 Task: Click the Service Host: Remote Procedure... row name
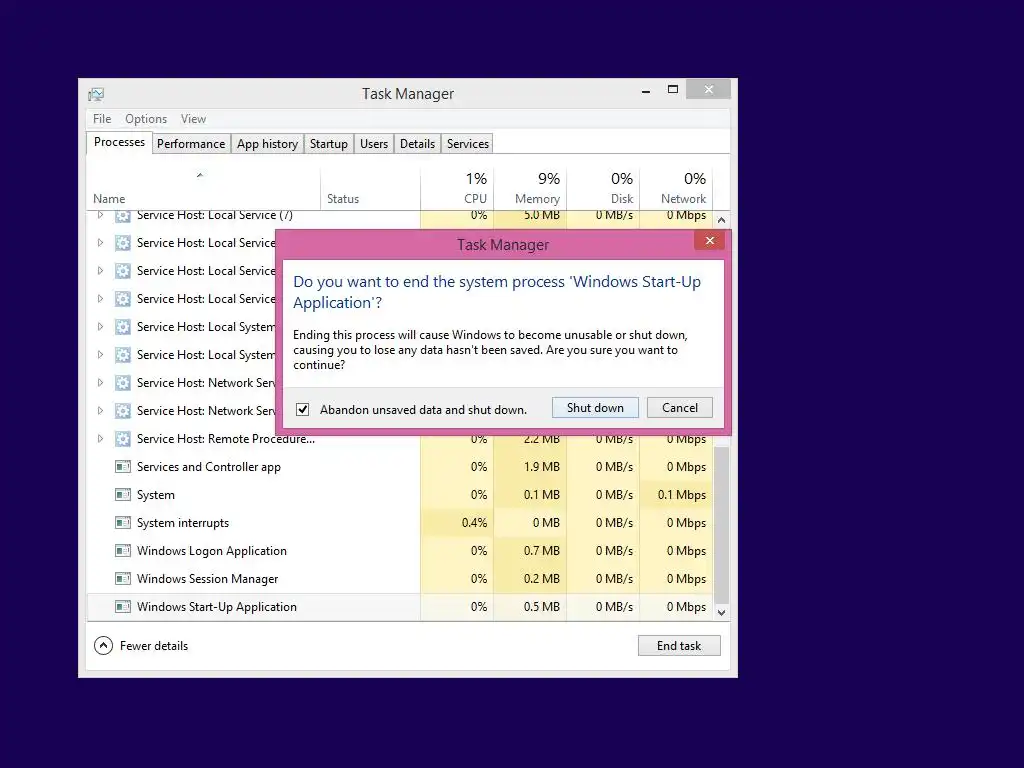(225, 439)
